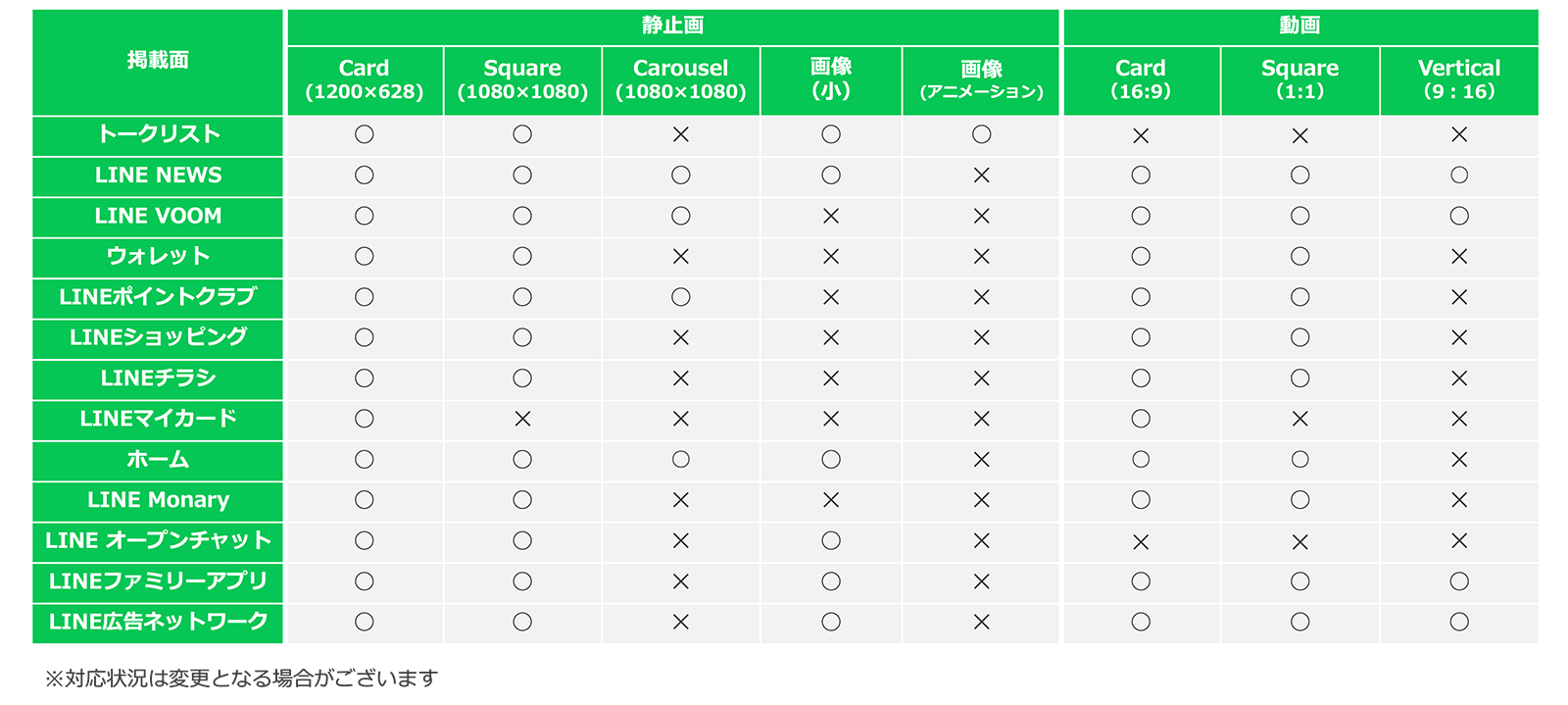The height and width of the screenshot is (705, 1568).
Task: Click the Carousel (1080×1080) column header
Action: click(680, 80)
